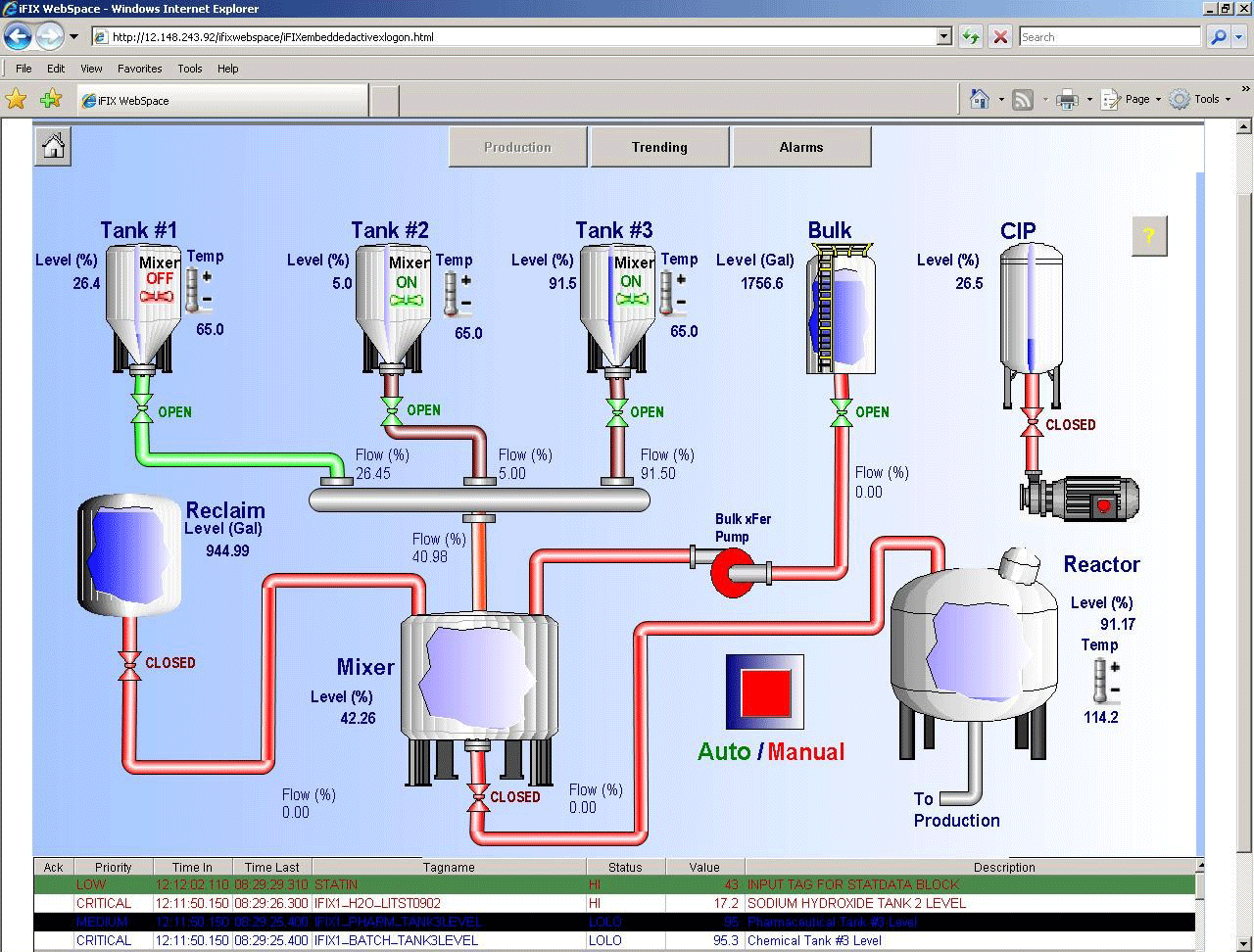Open the Alarms screen
1254x952 pixels.
click(800, 147)
